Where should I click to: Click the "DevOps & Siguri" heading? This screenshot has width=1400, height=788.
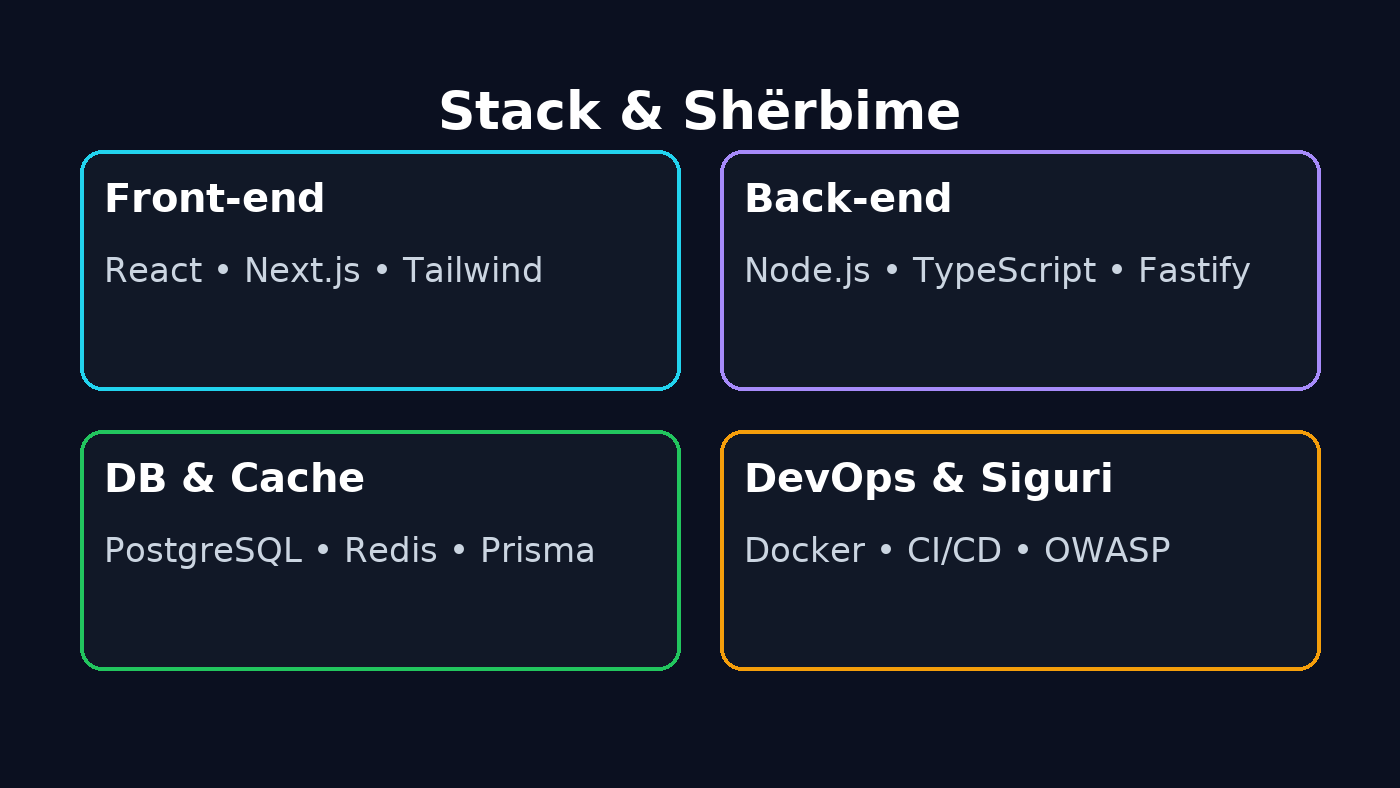pyautogui.click(x=928, y=478)
